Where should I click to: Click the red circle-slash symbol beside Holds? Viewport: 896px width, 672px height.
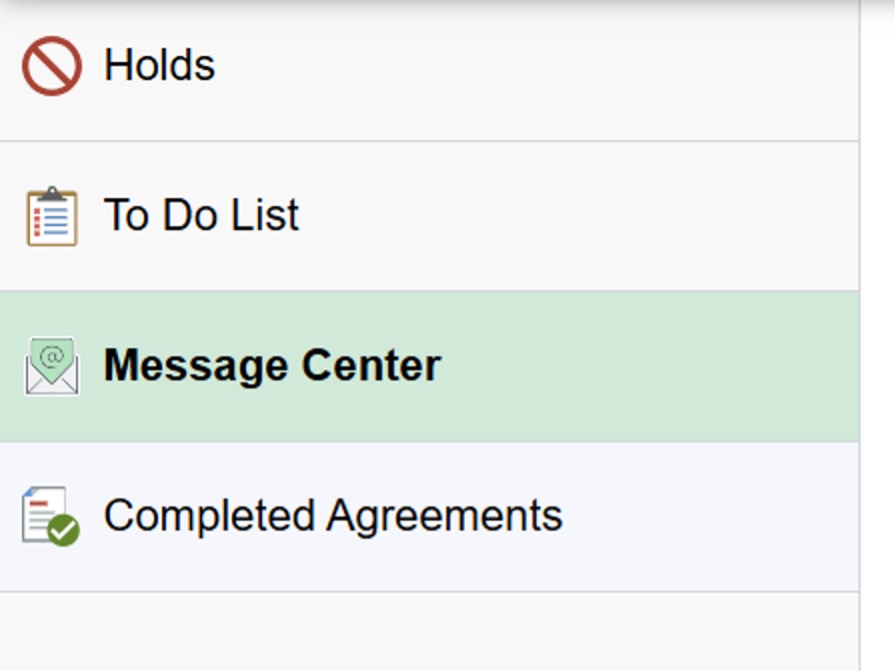tap(52, 66)
